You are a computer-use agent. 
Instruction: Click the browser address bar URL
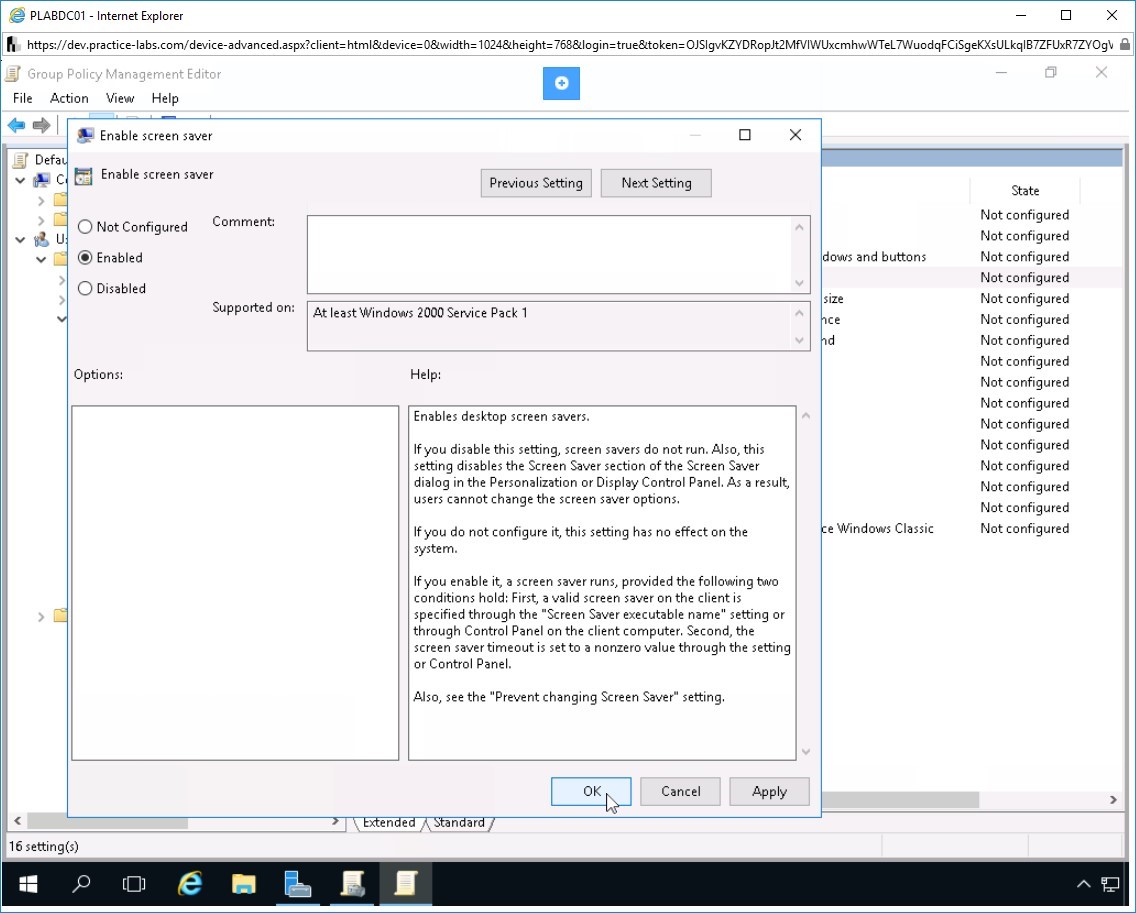coord(569,44)
